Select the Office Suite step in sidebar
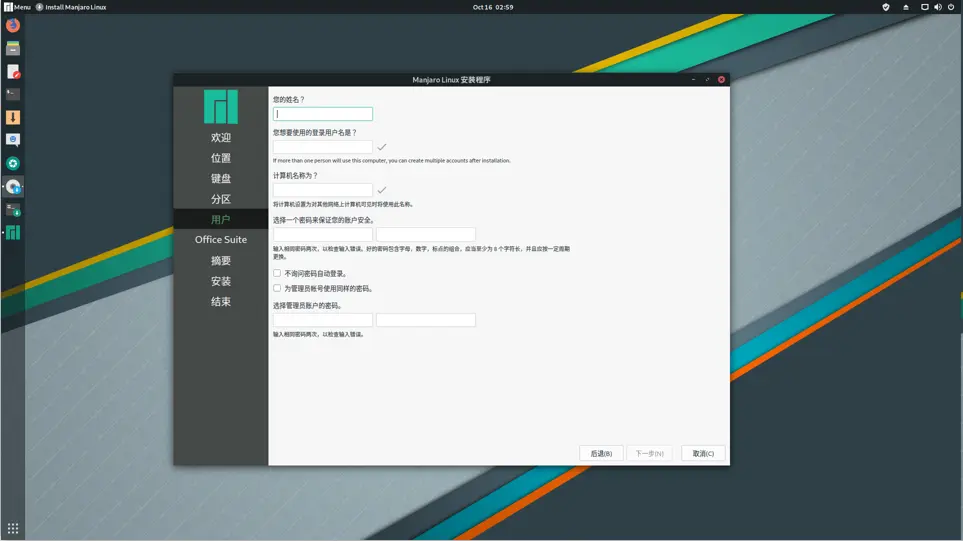 220,239
